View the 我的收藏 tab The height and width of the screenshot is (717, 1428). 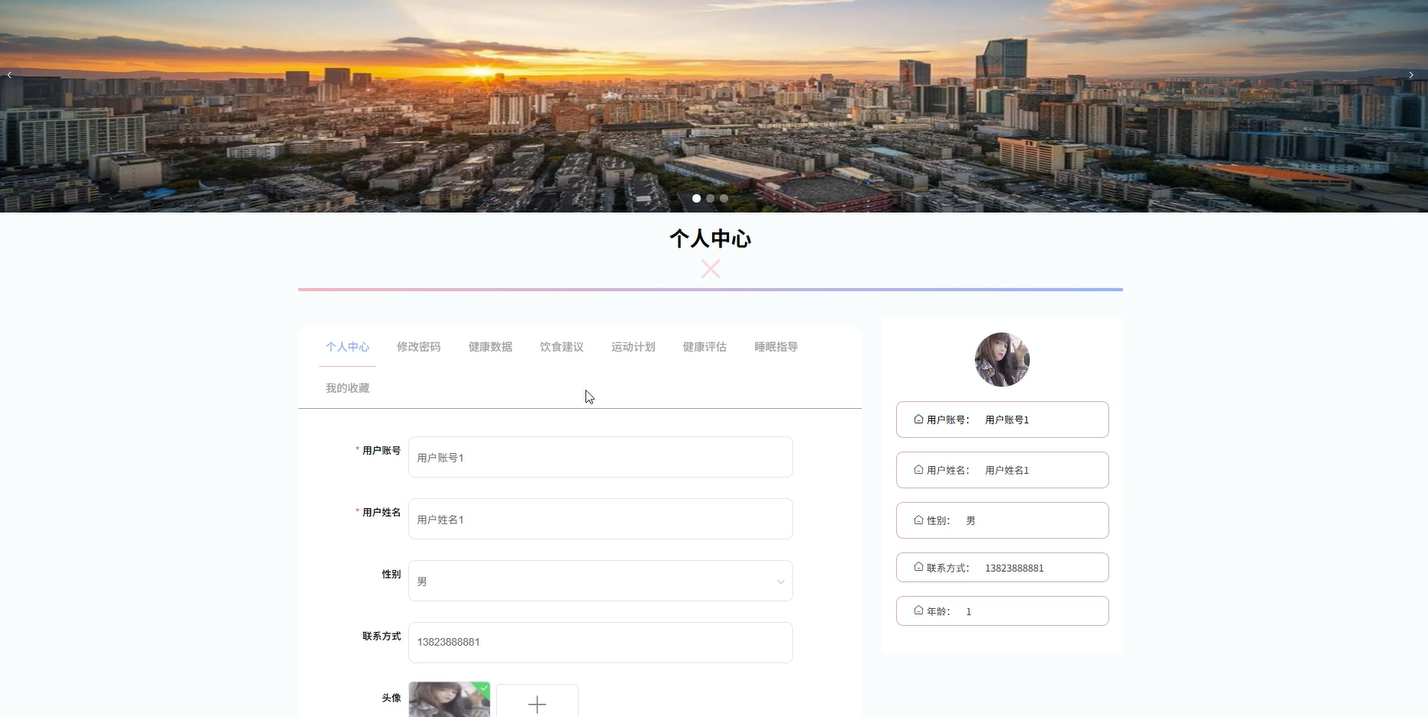tap(347, 388)
